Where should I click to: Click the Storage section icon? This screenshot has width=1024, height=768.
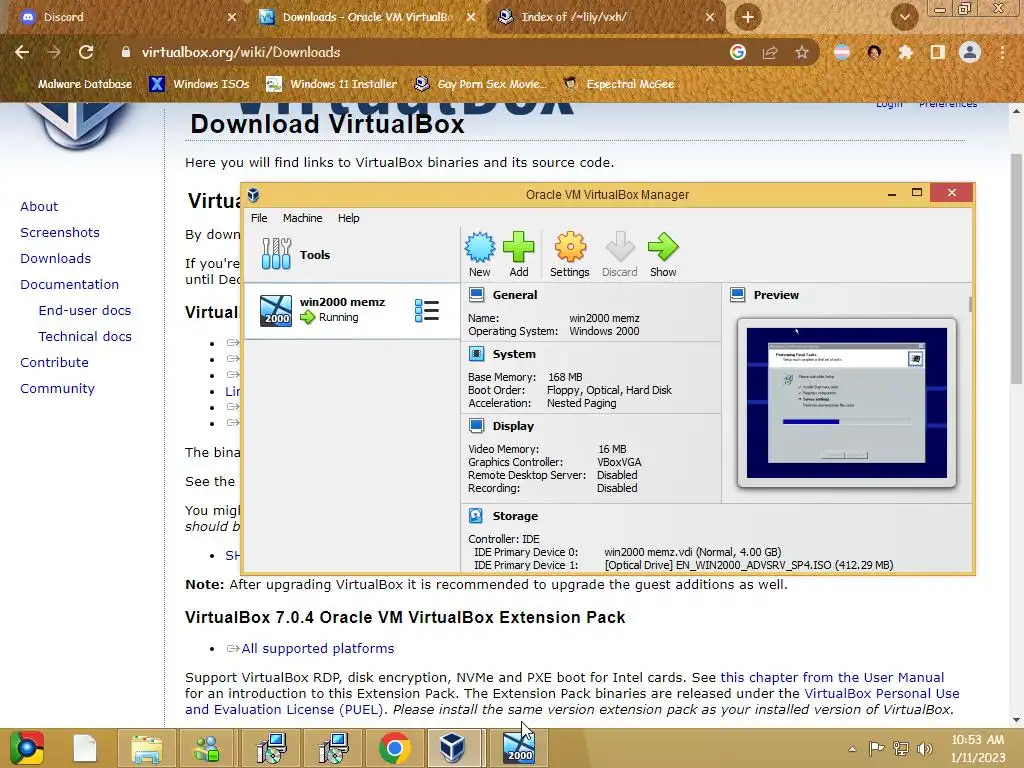coord(476,516)
